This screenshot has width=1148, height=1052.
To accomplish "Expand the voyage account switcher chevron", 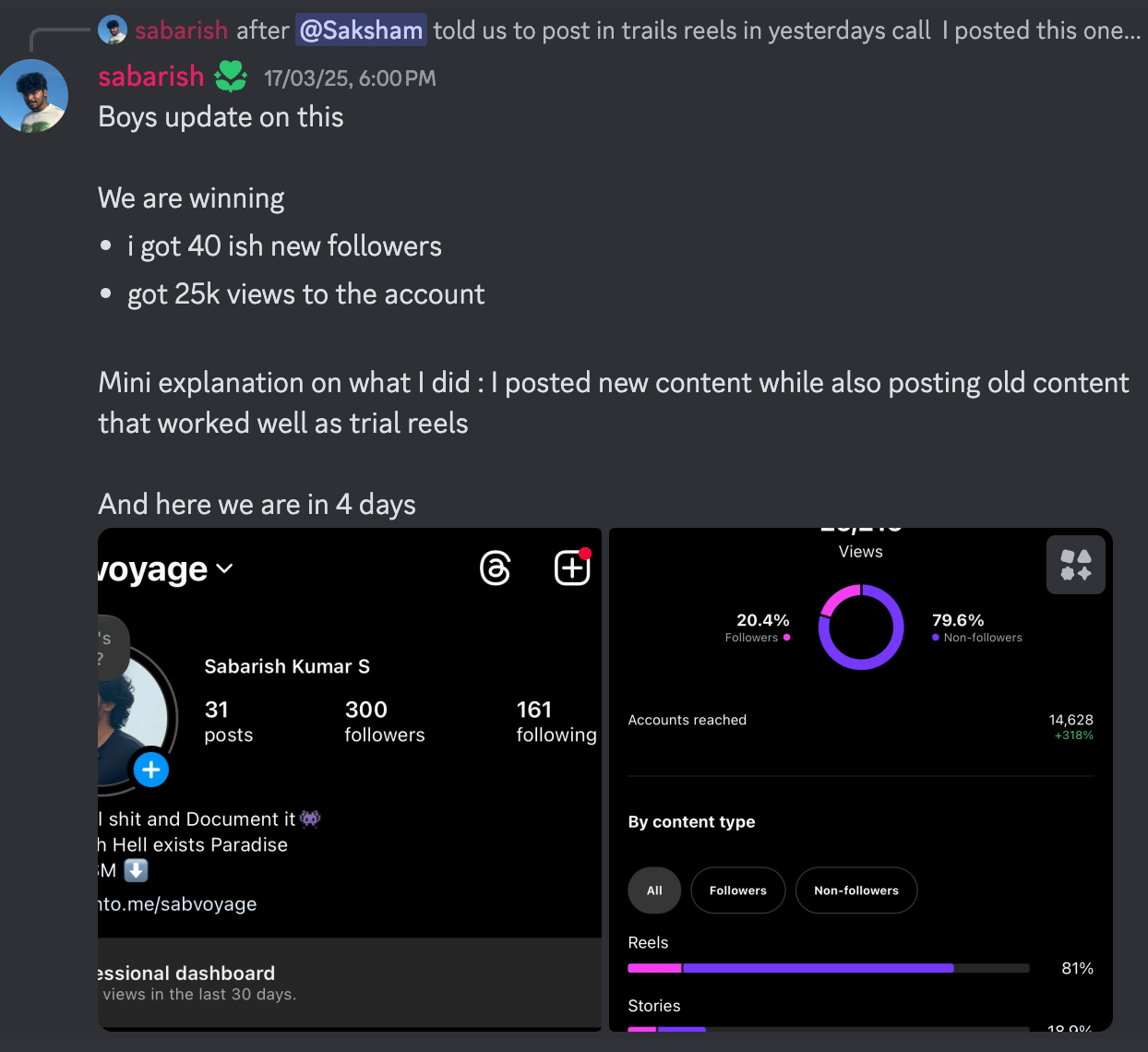I will 224,568.
